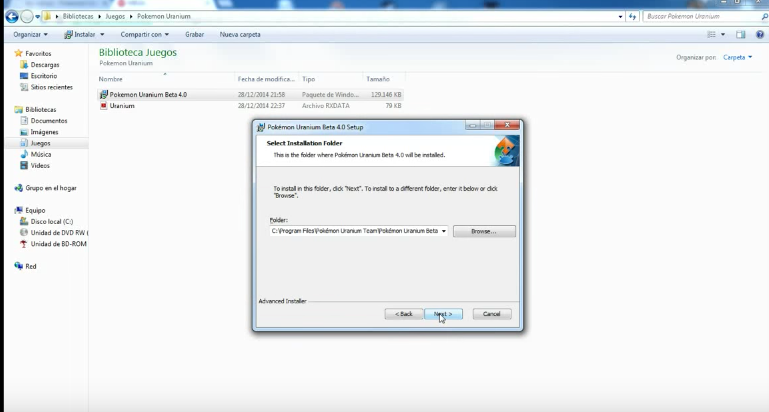Select the Juegos library

(x=35, y=143)
